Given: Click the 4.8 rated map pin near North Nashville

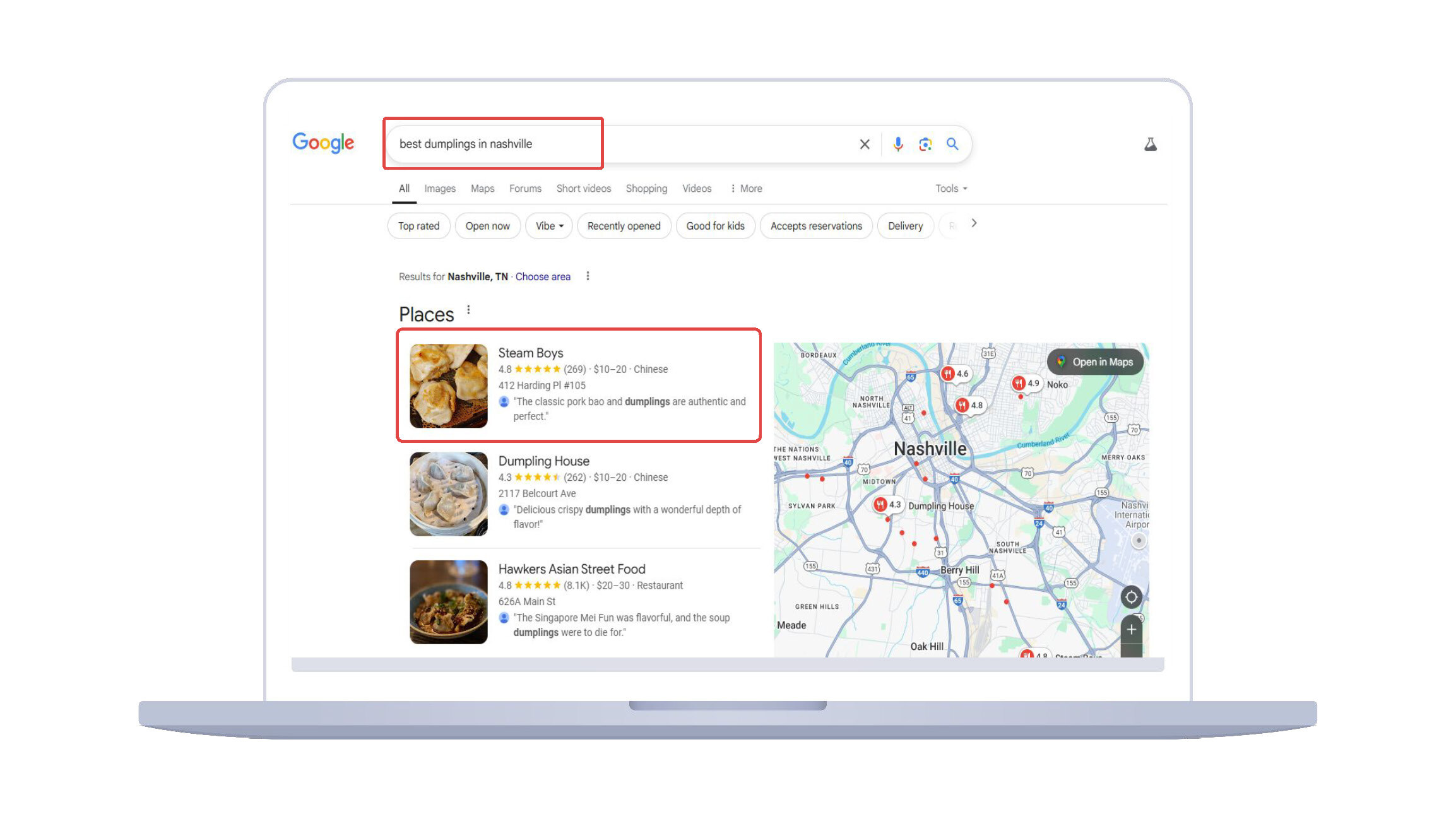Looking at the screenshot, I should pyautogui.click(x=969, y=405).
